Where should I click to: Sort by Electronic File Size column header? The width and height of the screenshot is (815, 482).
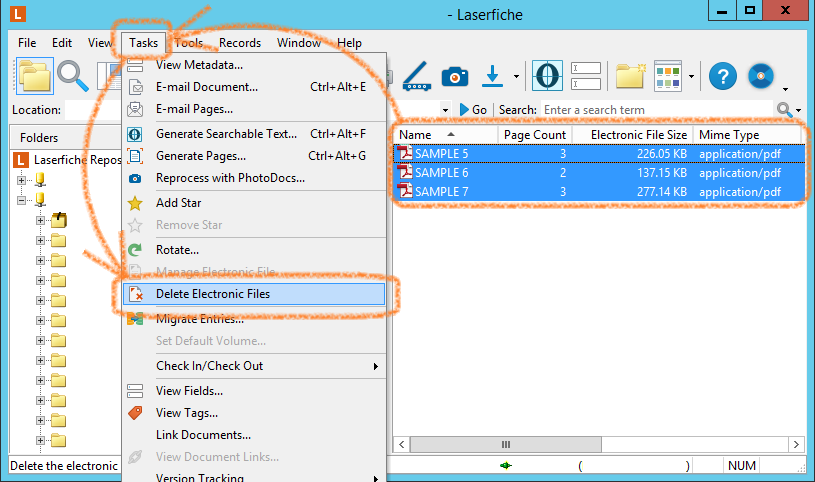coord(633,135)
